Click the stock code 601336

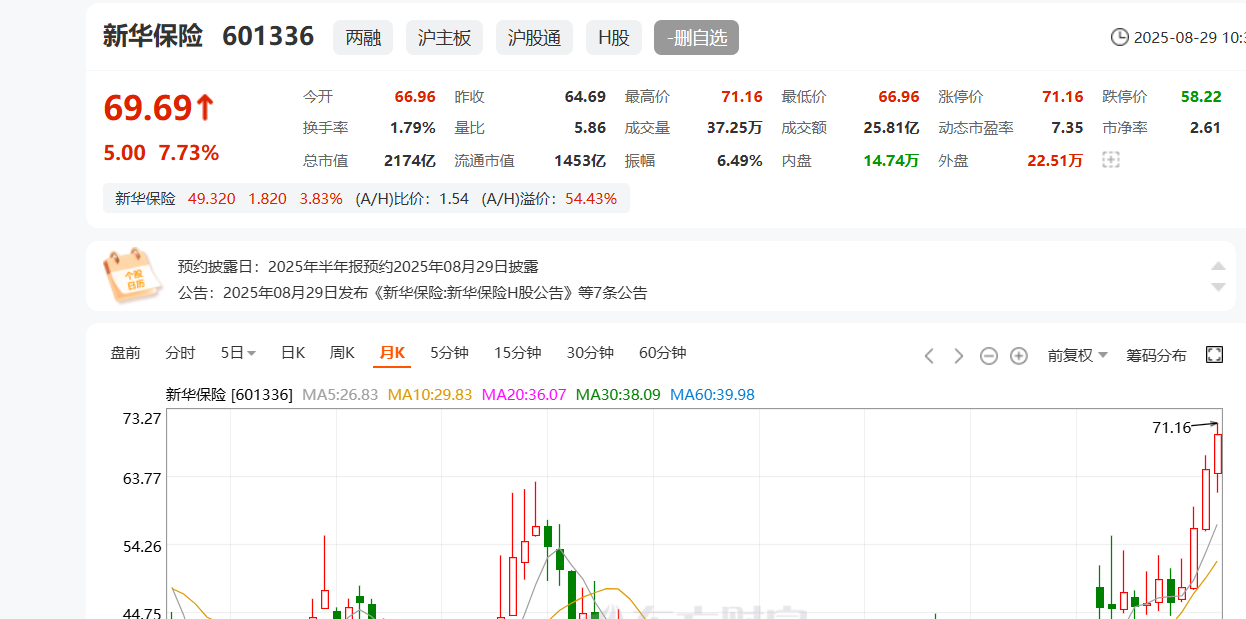tap(268, 37)
